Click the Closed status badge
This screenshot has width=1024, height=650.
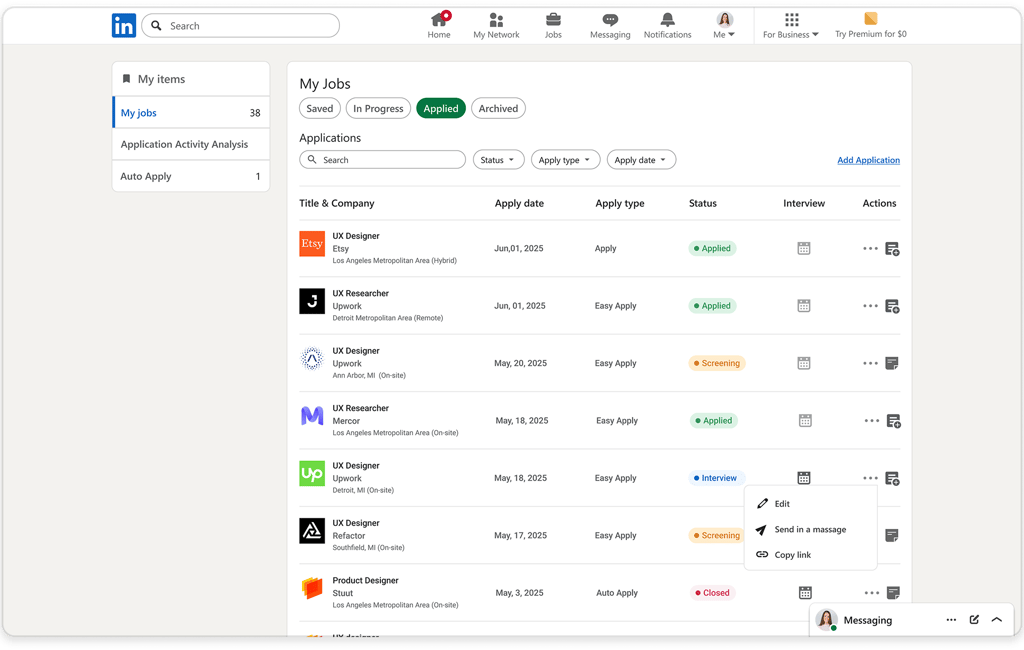pos(712,593)
